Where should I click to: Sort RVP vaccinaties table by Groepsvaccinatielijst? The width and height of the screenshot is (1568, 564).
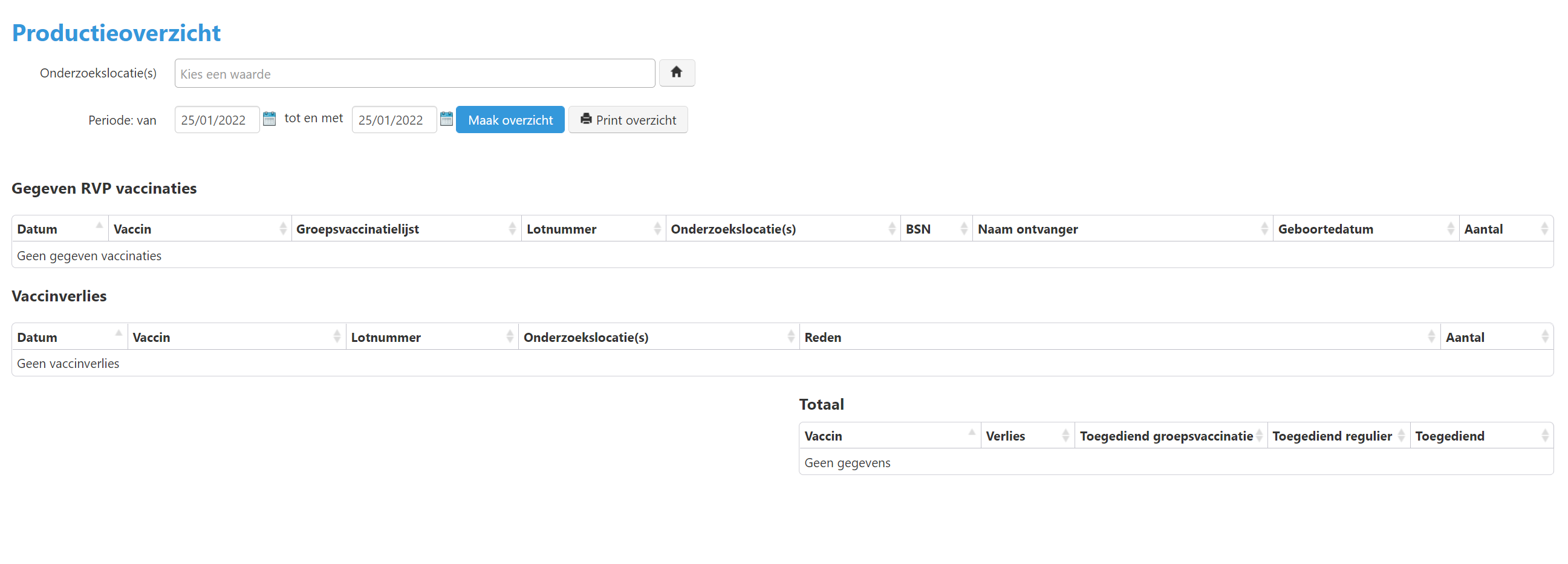pos(405,229)
